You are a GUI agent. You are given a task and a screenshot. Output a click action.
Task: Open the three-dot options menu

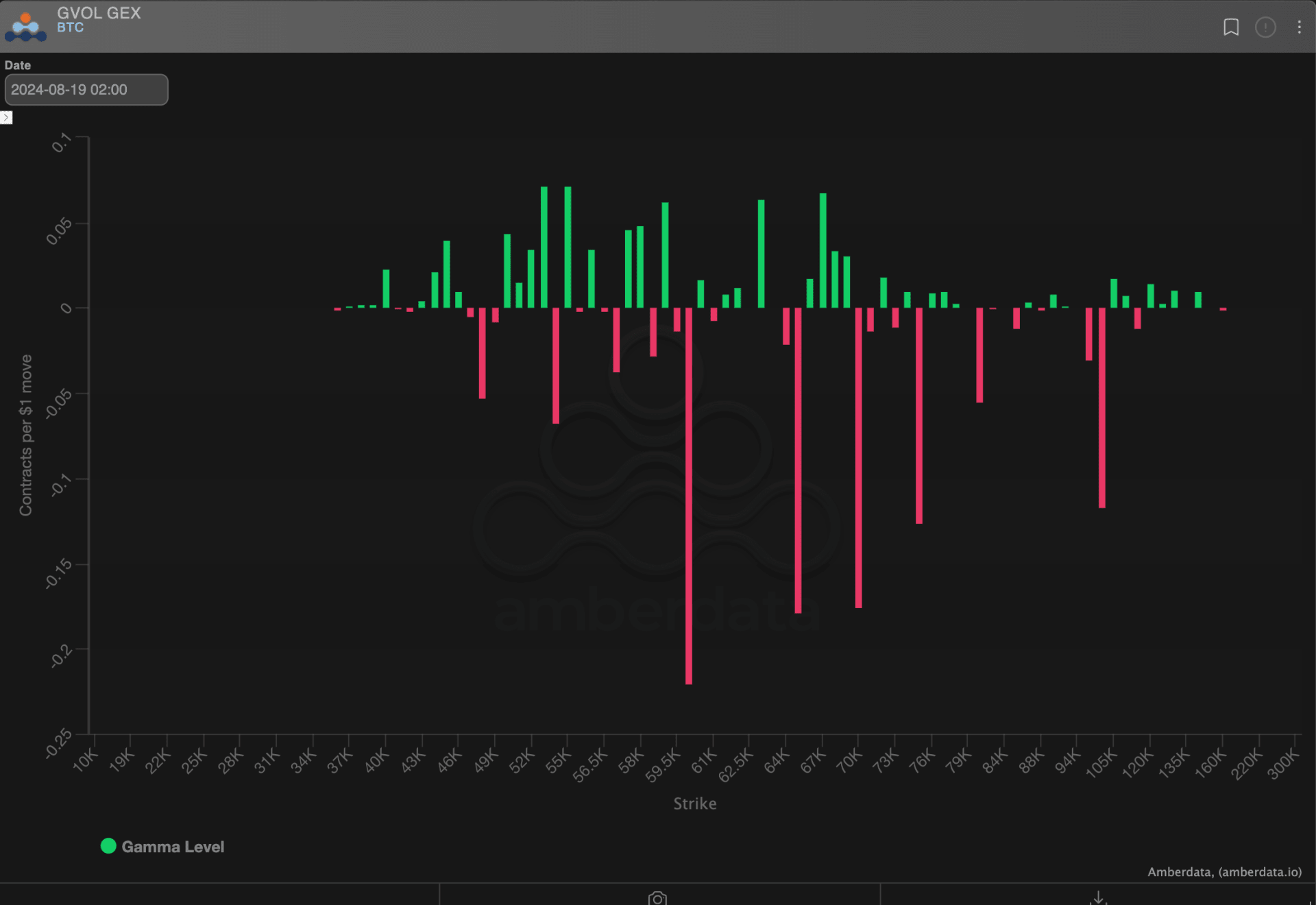(1299, 27)
